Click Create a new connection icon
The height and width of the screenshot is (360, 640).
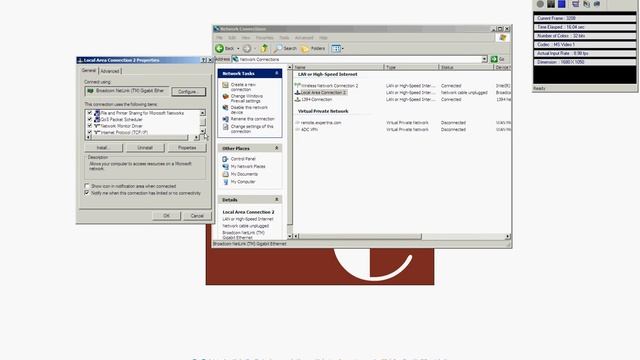point(225,85)
